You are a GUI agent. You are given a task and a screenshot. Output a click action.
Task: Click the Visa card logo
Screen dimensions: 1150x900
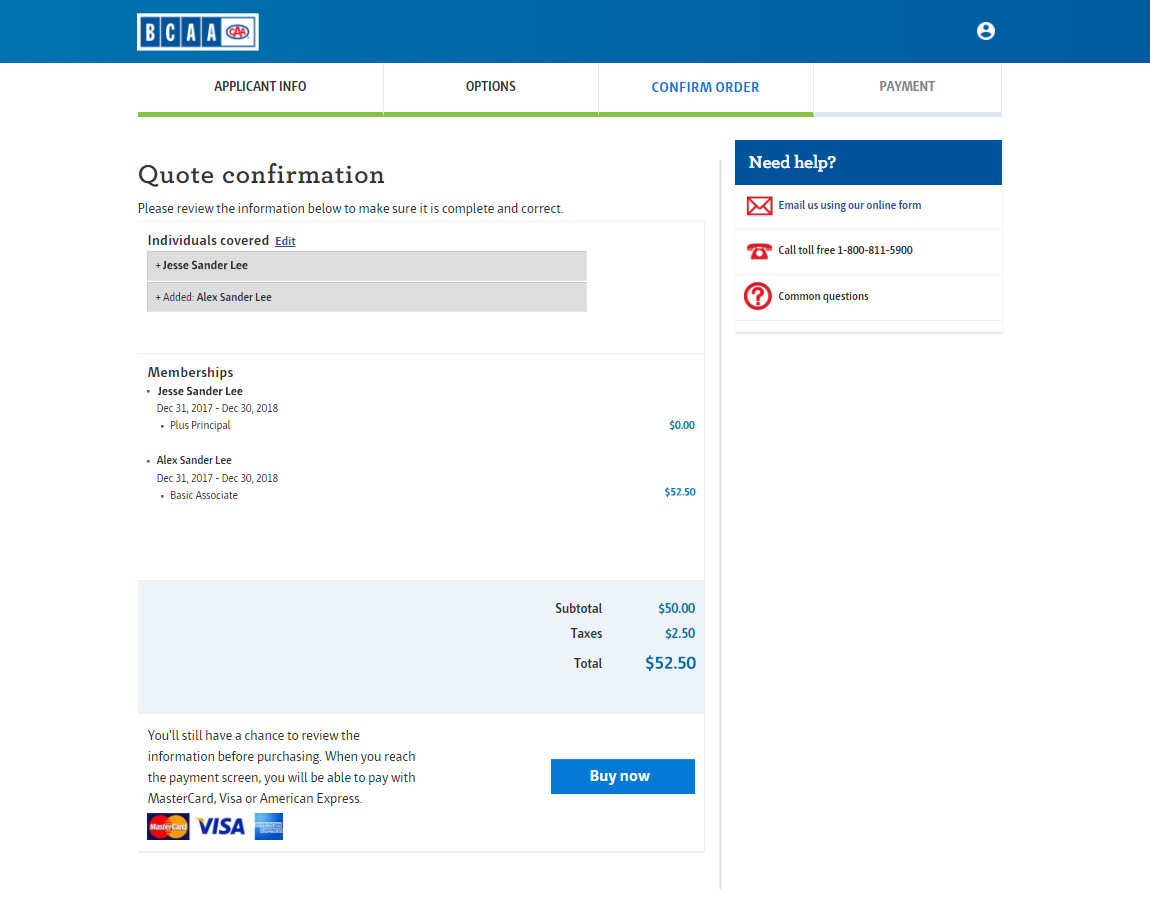click(221, 826)
